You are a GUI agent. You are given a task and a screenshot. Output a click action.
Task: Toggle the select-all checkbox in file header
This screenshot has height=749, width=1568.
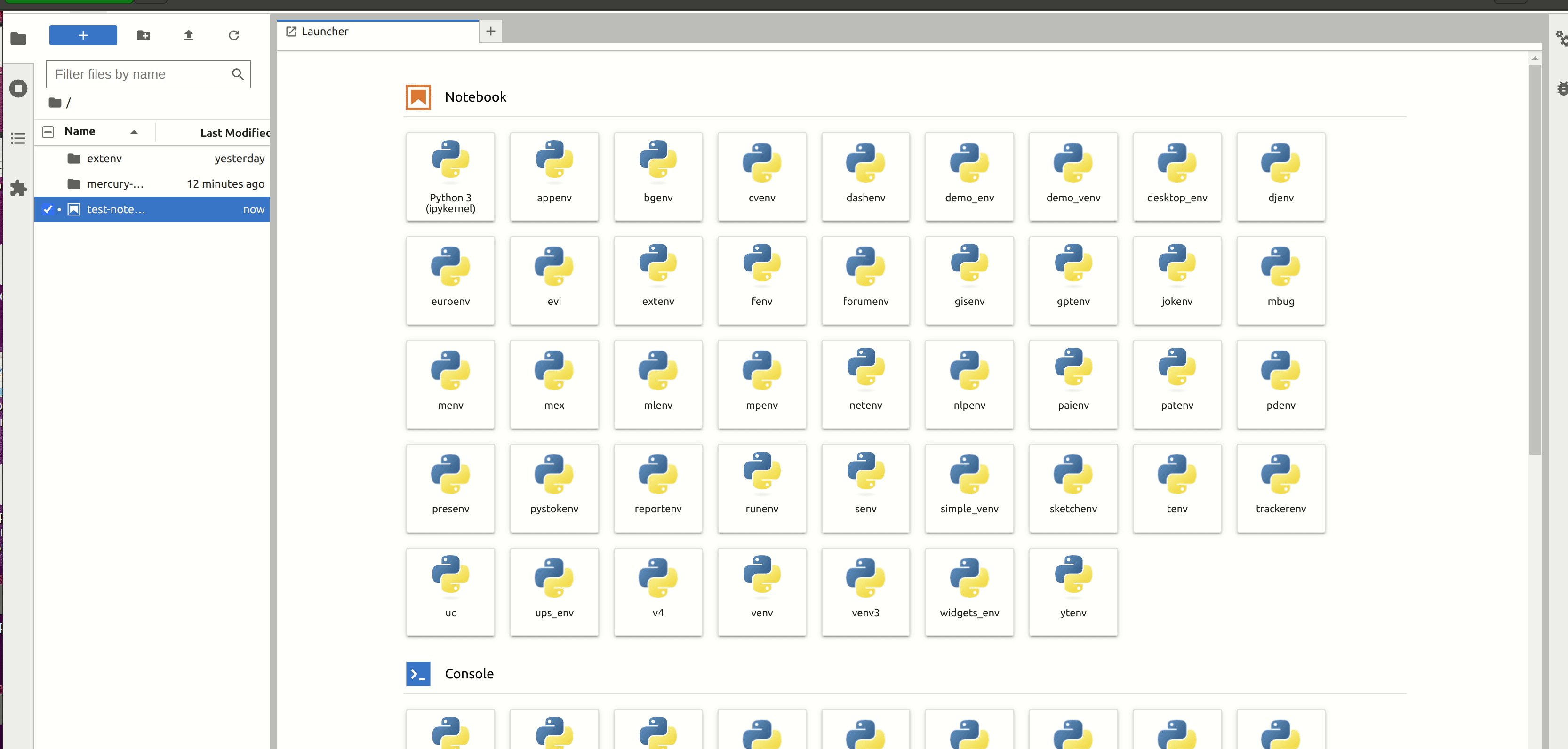(x=48, y=132)
